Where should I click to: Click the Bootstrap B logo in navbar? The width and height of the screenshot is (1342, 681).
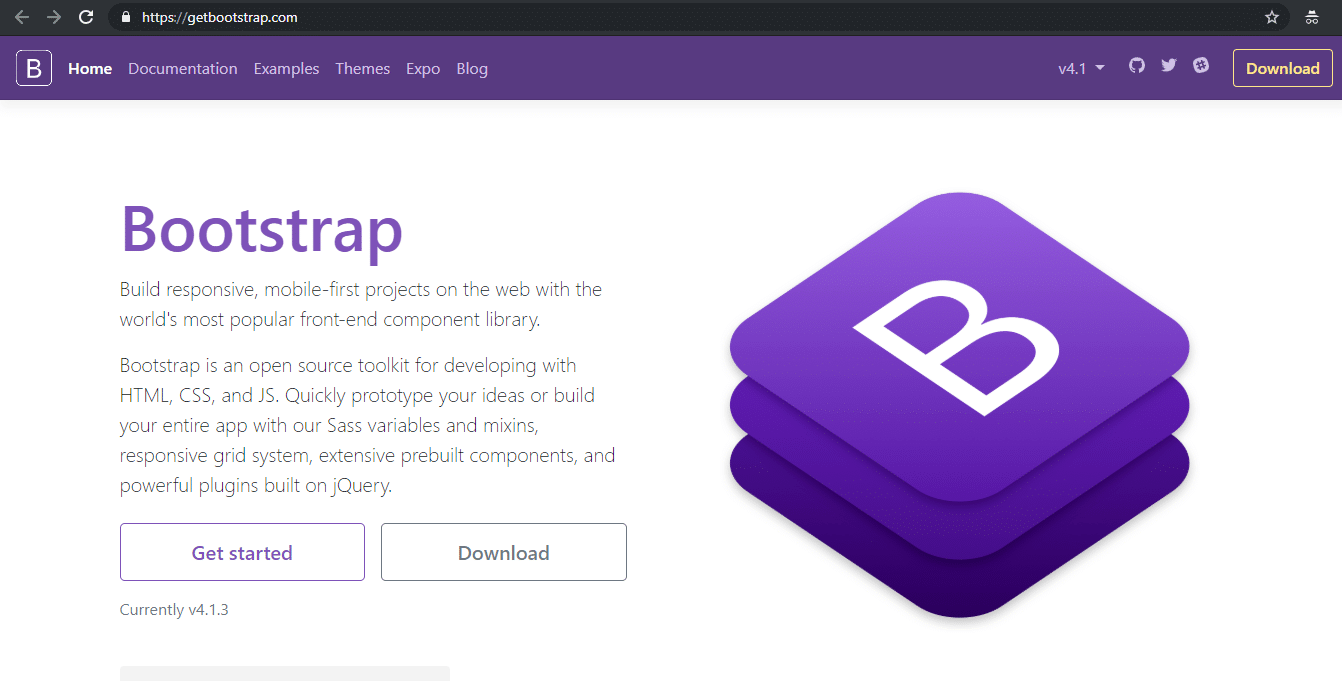34,68
